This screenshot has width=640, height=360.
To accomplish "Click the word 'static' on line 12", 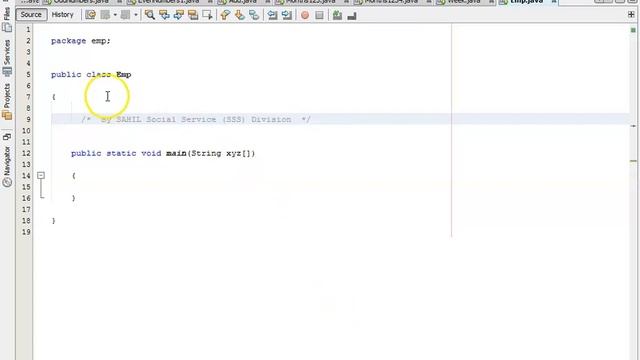I will (121, 153).
